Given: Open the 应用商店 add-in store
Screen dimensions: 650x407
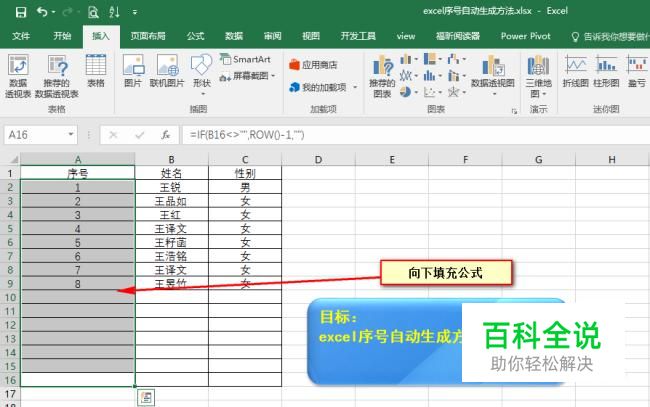Looking at the screenshot, I should click(x=313, y=65).
